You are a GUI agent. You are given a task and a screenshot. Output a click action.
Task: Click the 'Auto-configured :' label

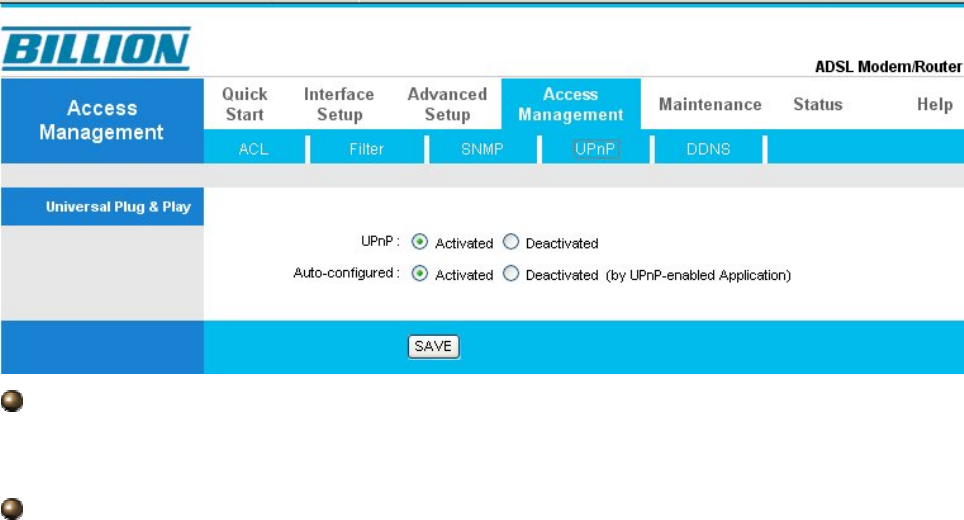pyautogui.click(x=346, y=273)
